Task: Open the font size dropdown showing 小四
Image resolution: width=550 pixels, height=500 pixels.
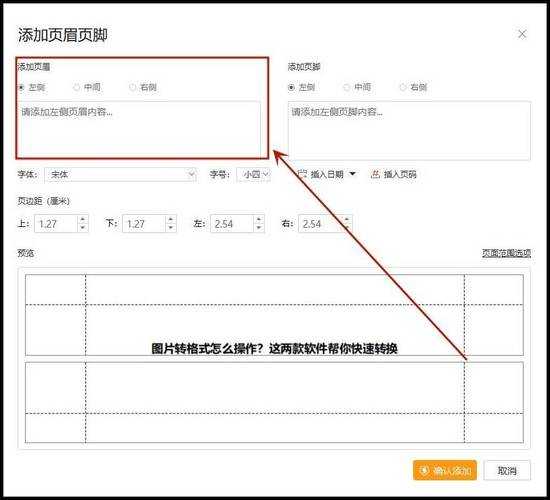Action: (254, 174)
